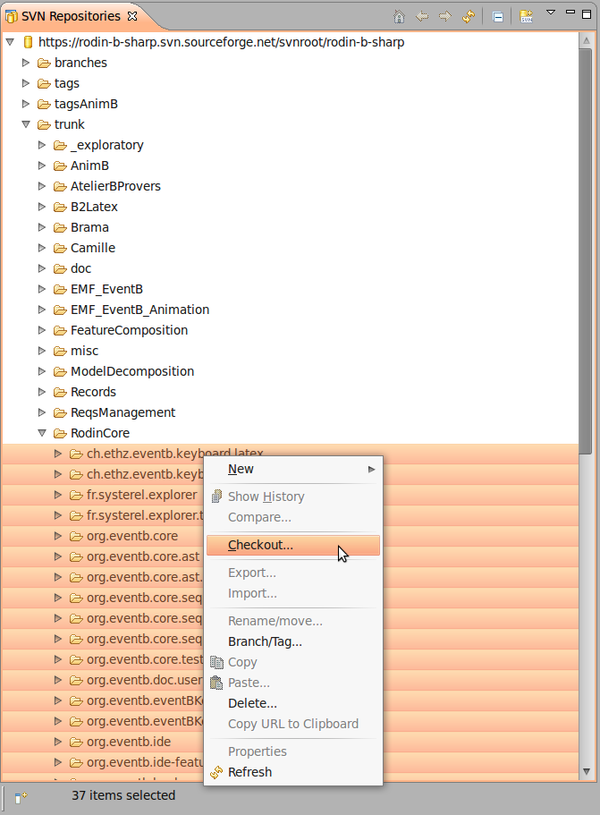
Task: Click the AnimB folder icon
Action: [60, 166]
